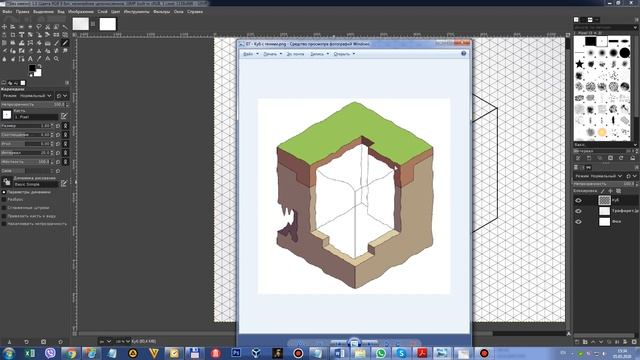
Task: Edit the current brush next to 'Pixel' field
Action: [x=64, y=116]
